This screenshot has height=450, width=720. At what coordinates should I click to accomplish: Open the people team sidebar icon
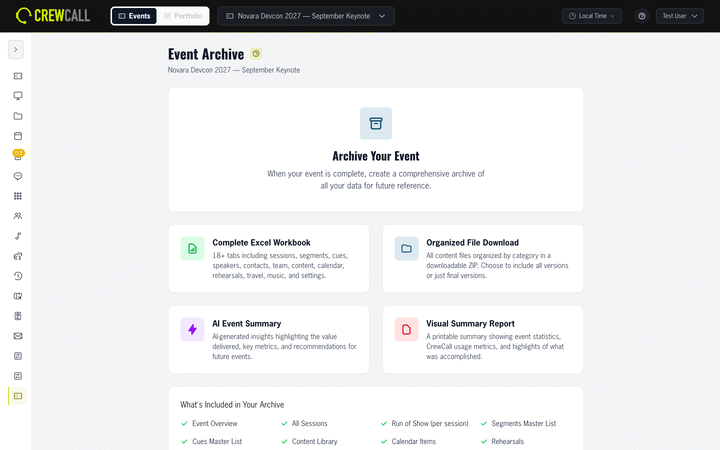pyautogui.click(x=18, y=216)
